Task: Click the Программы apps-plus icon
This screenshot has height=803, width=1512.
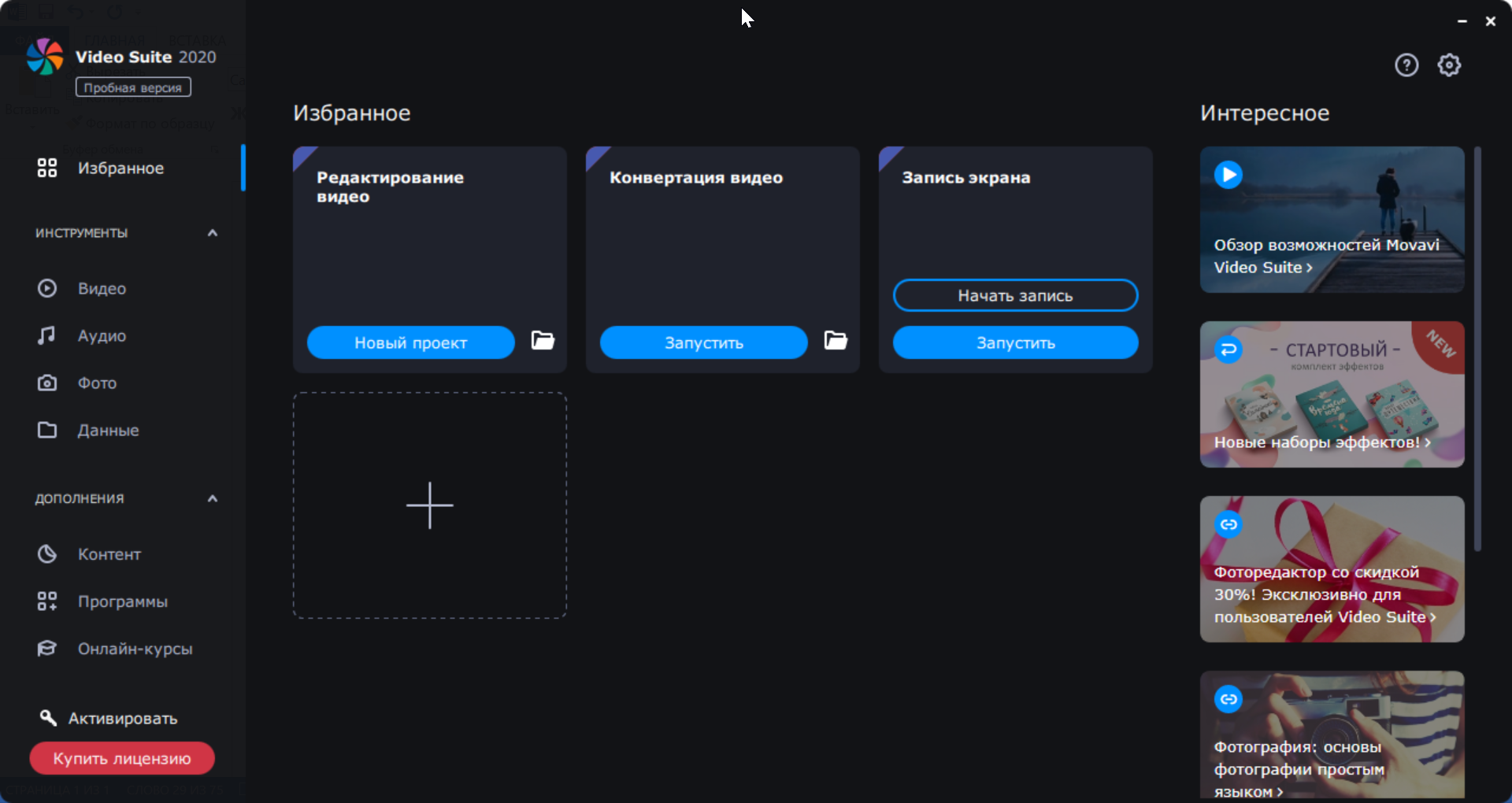Action: pos(47,601)
